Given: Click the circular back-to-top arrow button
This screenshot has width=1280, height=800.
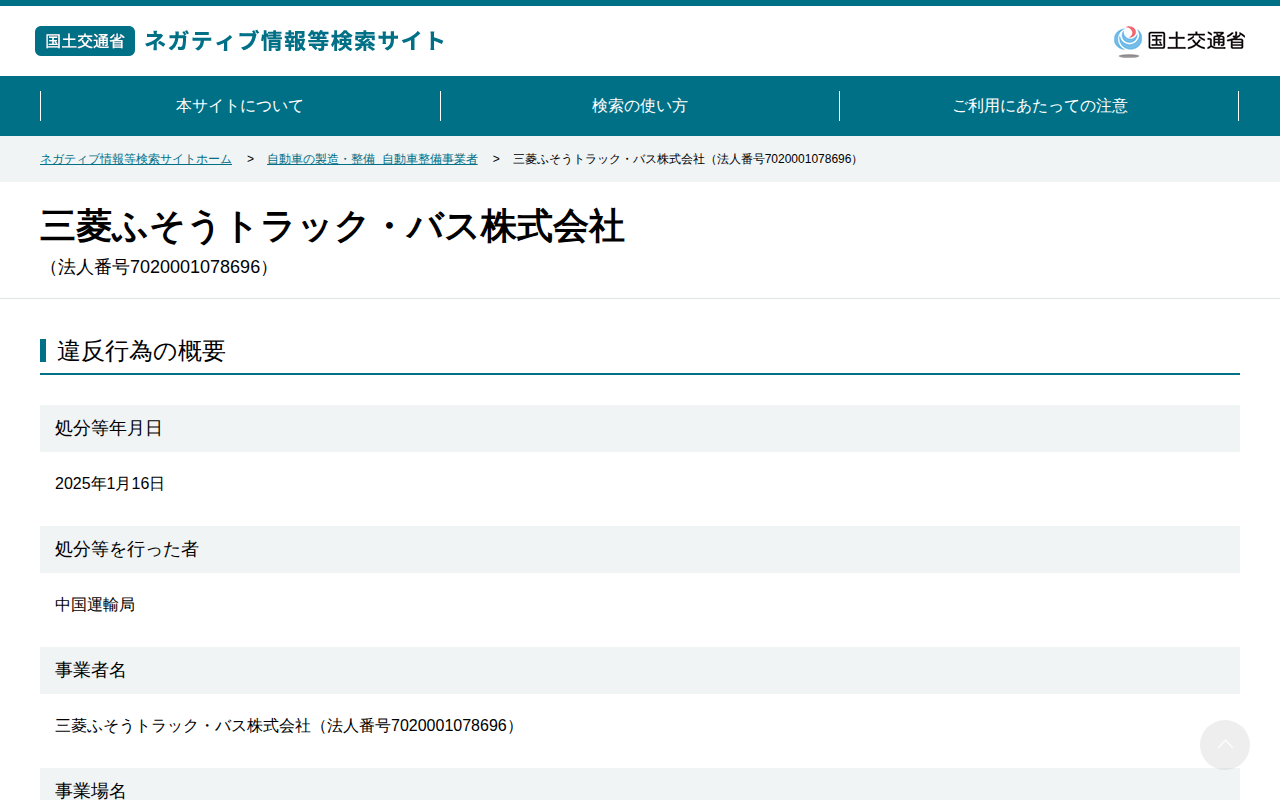Looking at the screenshot, I should pos(1225,745).
